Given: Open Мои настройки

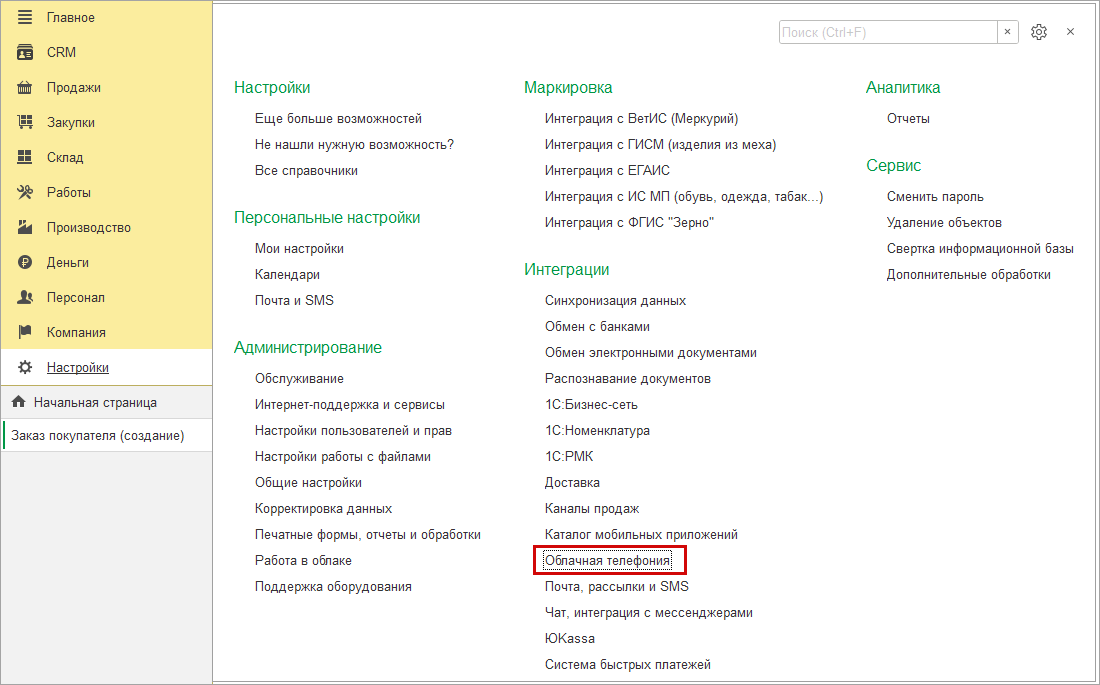Looking at the screenshot, I should pyautogui.click(x=299, y=248).
